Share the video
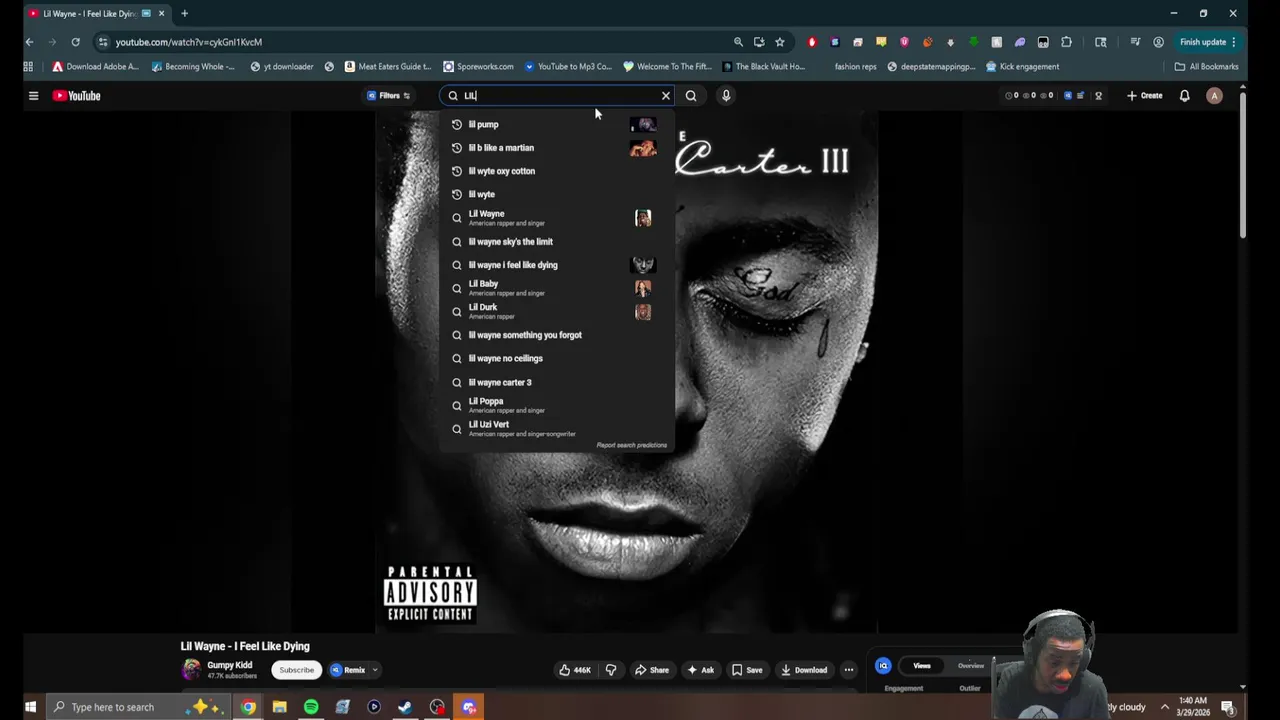The height and width of the screenshot is (720, 1280). pos(652,670)
